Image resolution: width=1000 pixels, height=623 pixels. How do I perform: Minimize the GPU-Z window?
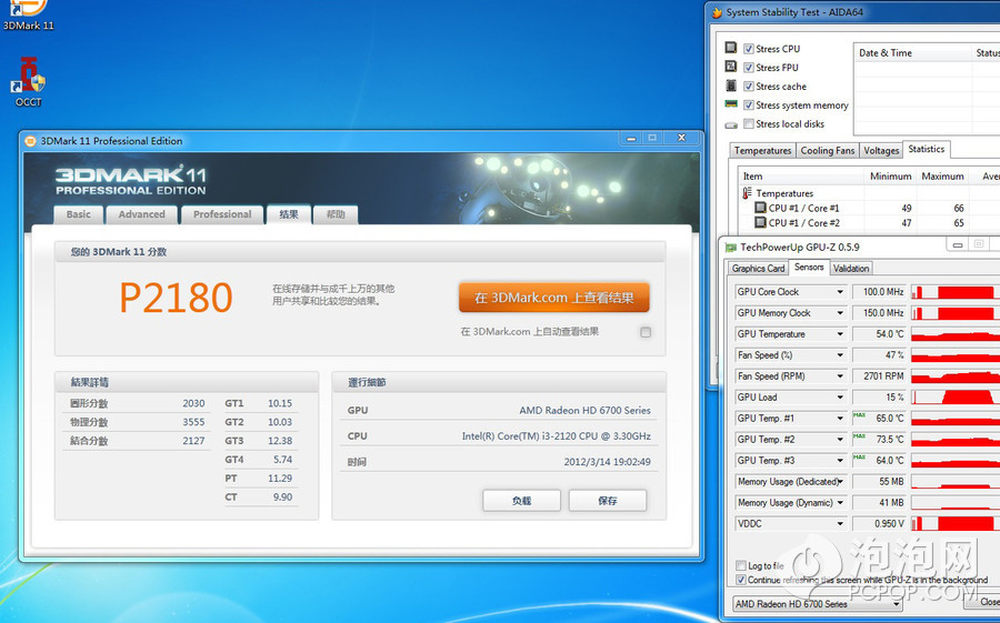point(957,245)
